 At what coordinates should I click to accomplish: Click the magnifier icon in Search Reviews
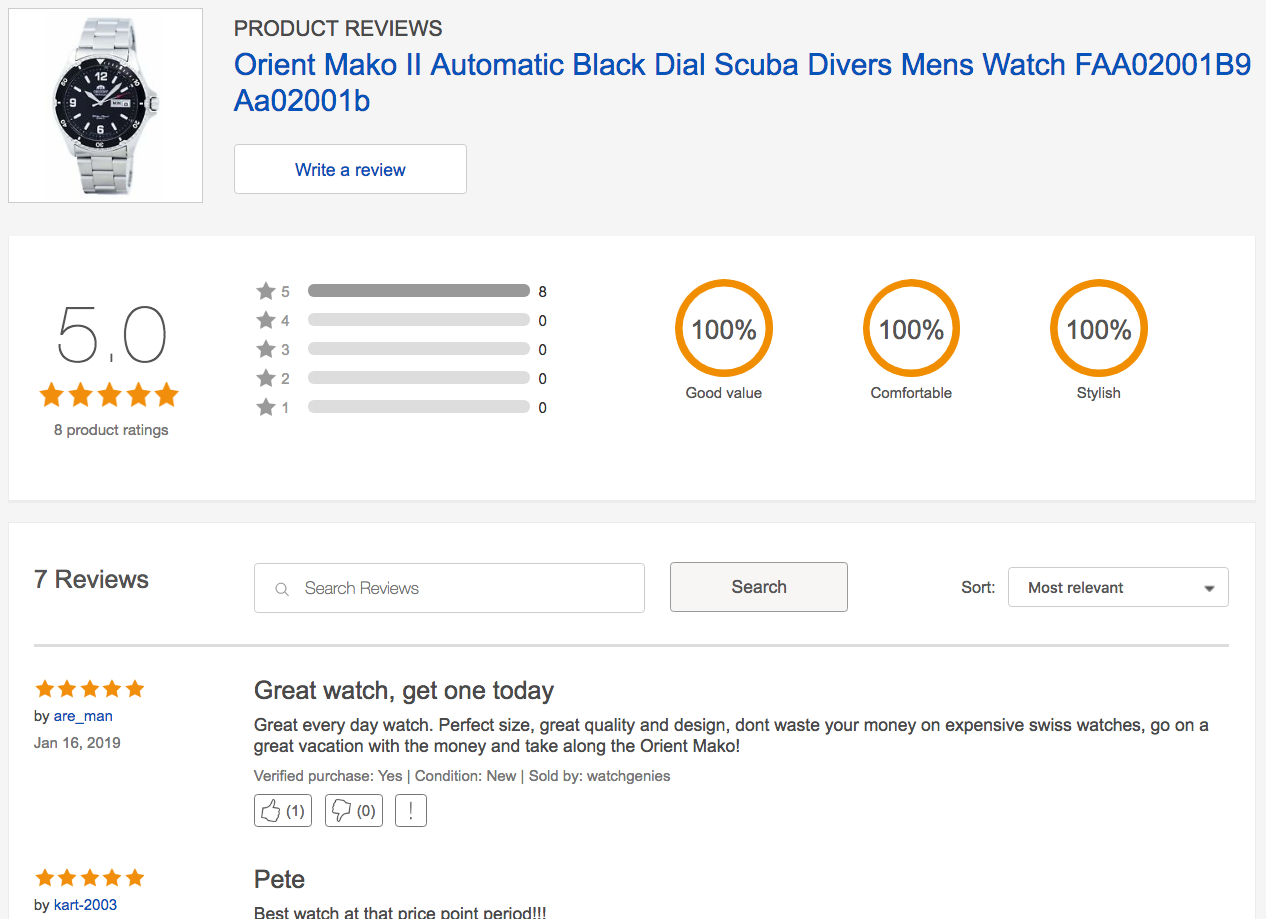[282, 589]
